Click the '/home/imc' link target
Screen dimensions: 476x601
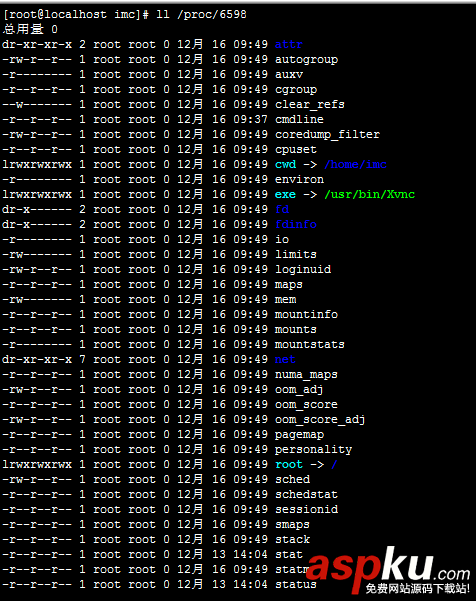[355, 164]
